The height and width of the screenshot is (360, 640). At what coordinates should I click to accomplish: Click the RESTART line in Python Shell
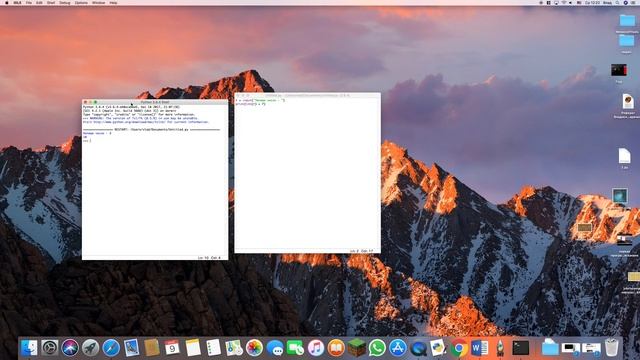(151, 129)
